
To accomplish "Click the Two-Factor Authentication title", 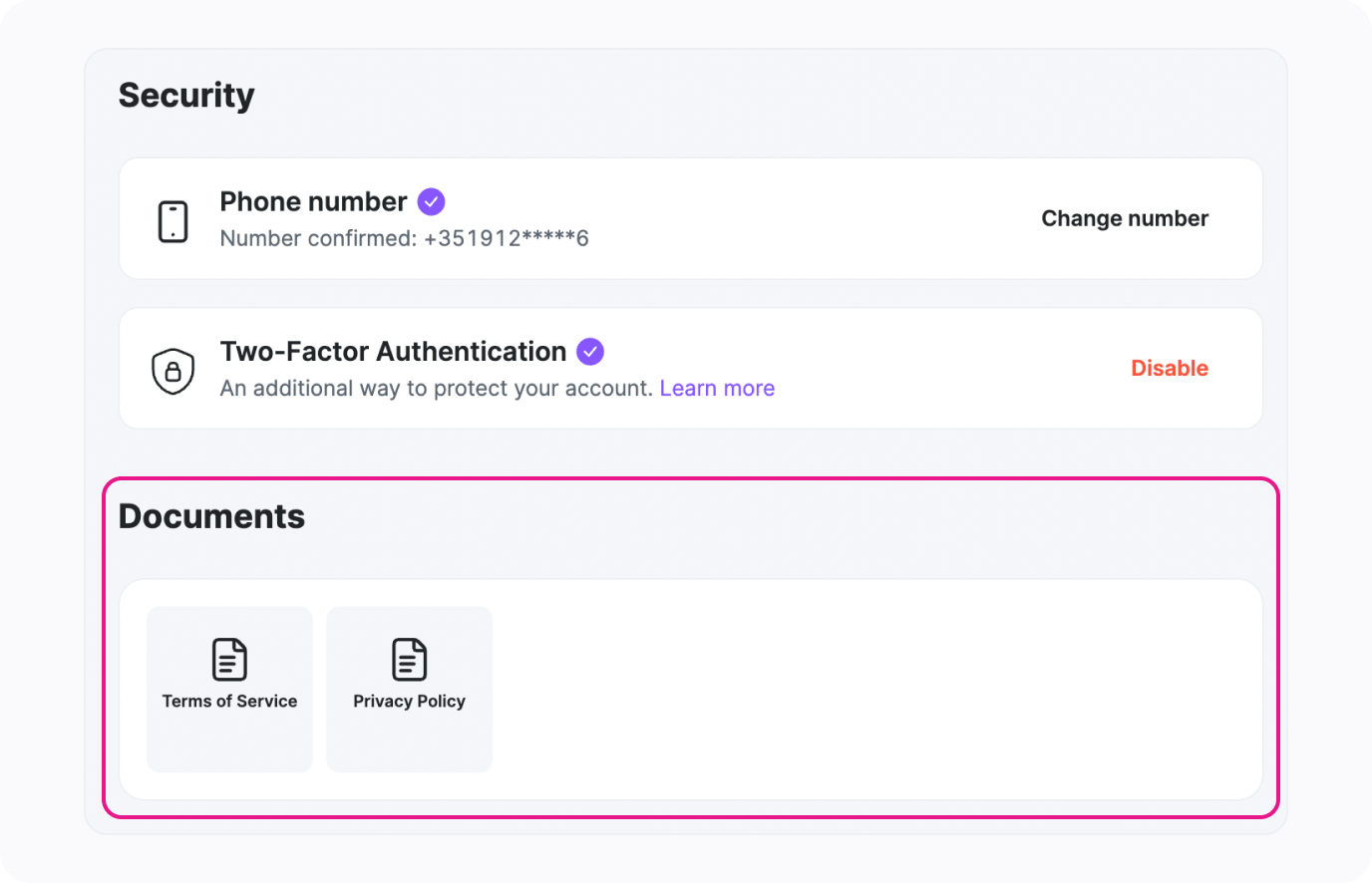I will tap(393, 352).
